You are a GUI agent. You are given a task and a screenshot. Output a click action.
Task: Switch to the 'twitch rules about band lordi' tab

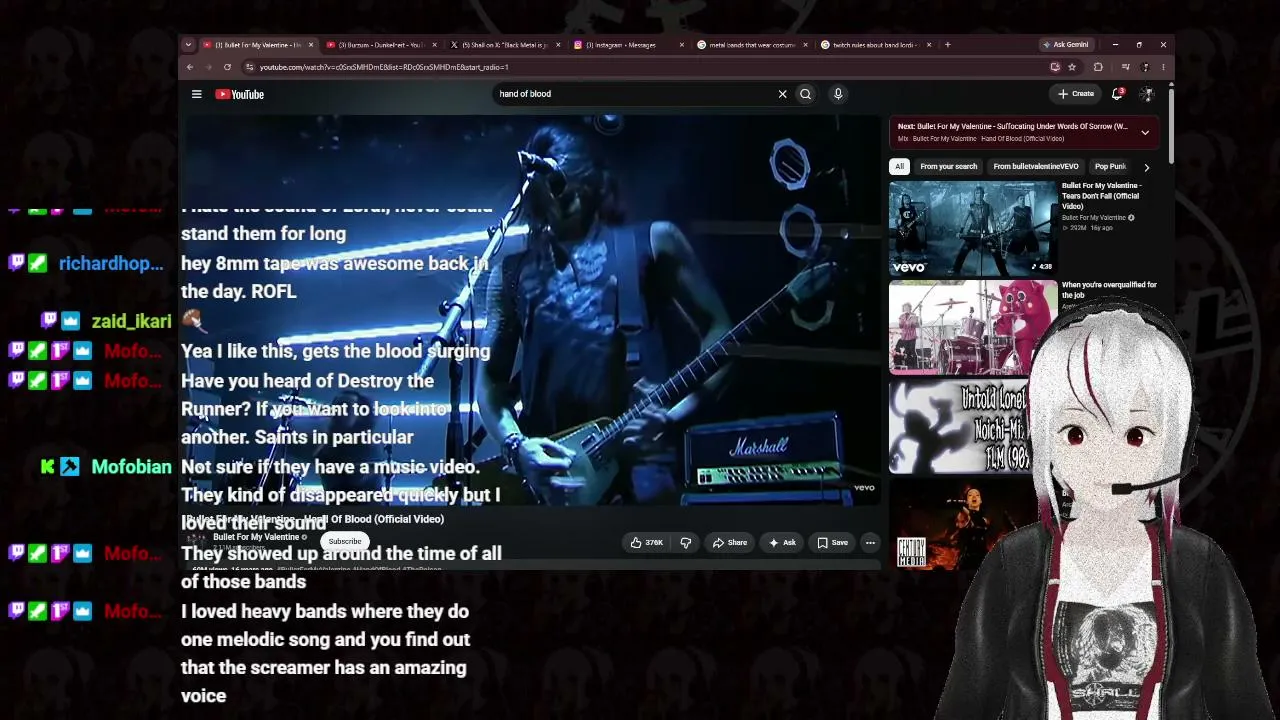[x=876, y=45]
